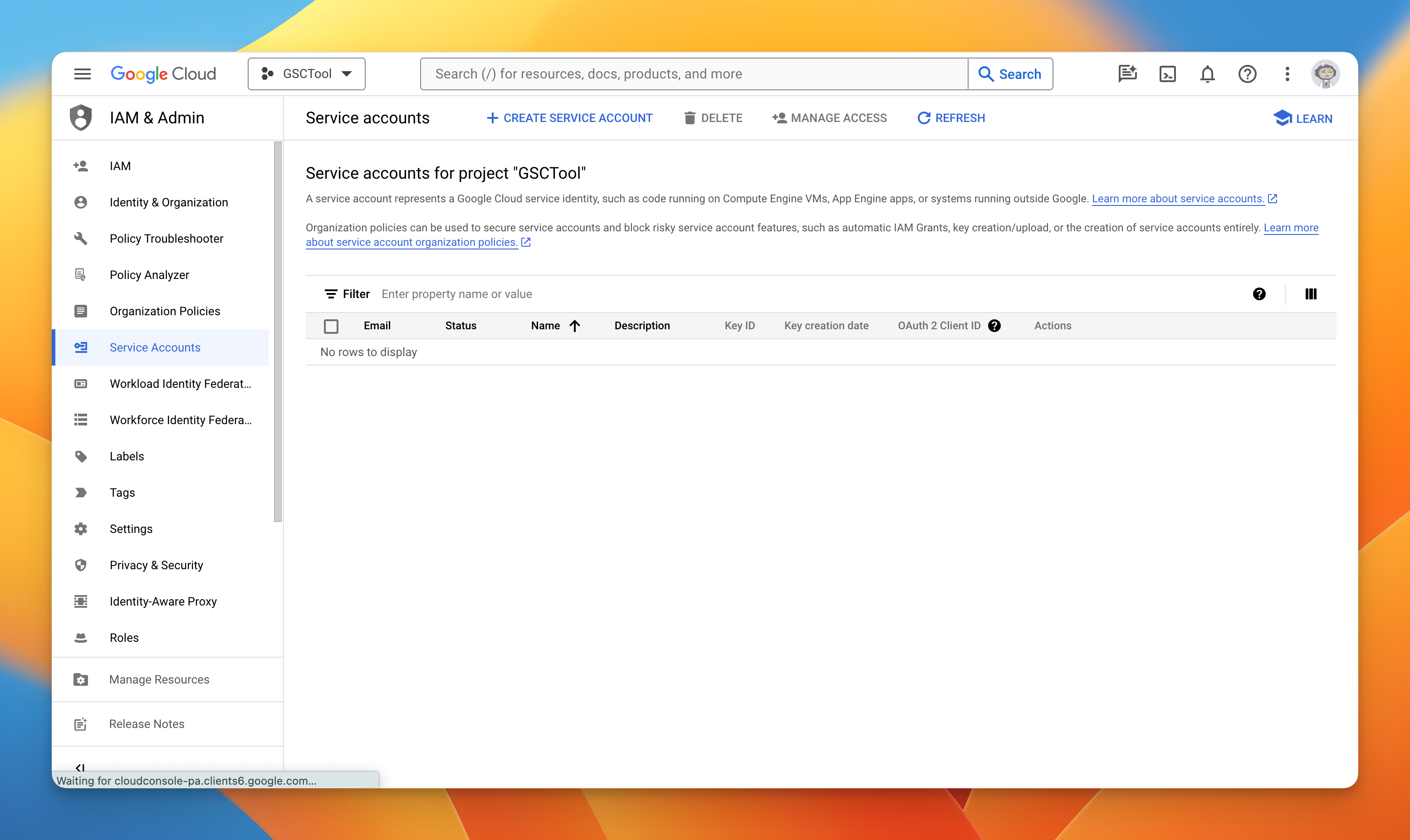Click the column display options icon
Viewport: 1410px width, 840px height.
point(1311,294)
